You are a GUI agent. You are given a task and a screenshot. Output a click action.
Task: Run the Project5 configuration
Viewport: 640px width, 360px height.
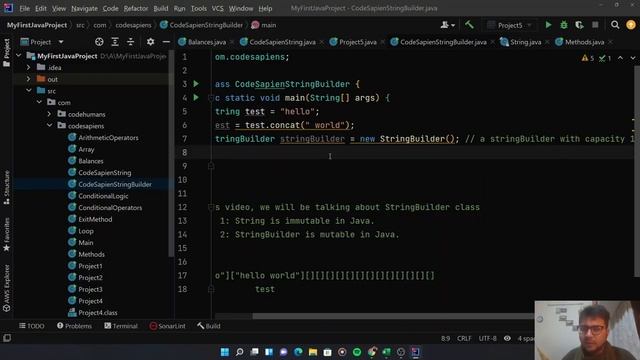tap(548, 25)
